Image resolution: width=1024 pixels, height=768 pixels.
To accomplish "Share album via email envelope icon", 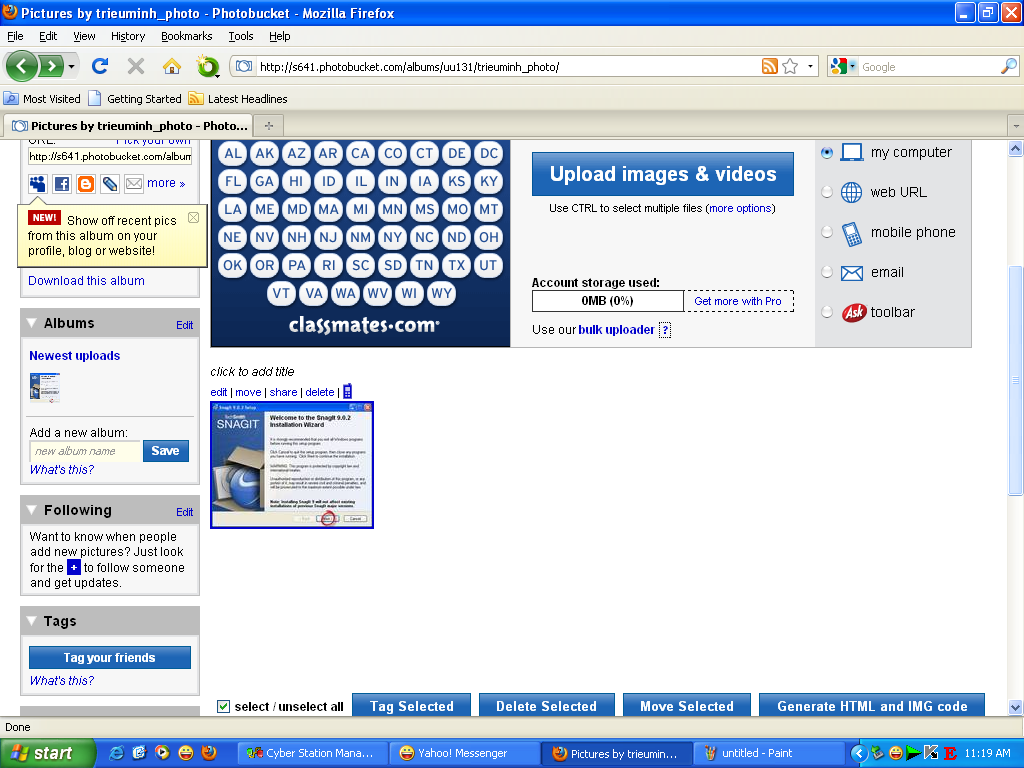I will click(x=134, y=184).
